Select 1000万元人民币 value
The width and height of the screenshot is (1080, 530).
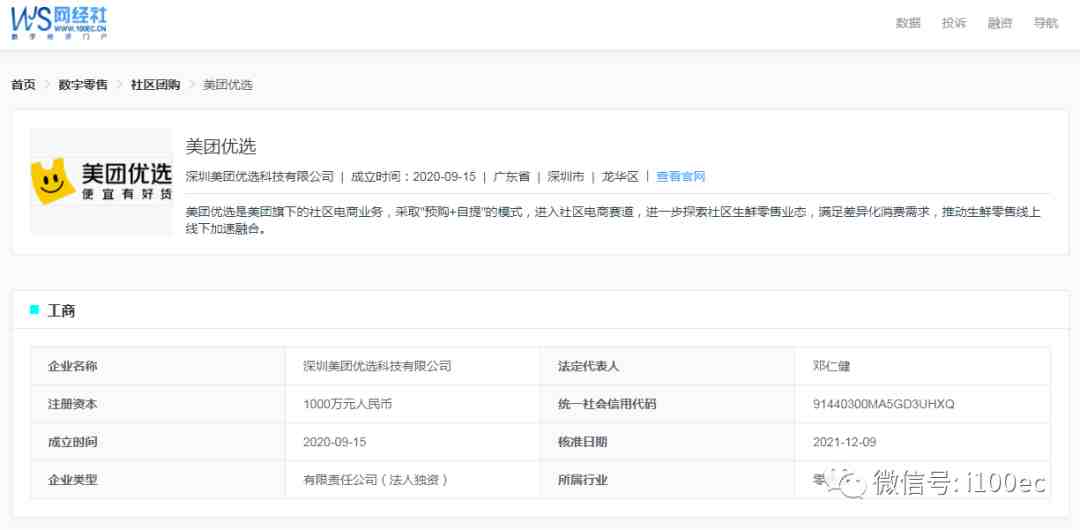(x=348, y=404)
